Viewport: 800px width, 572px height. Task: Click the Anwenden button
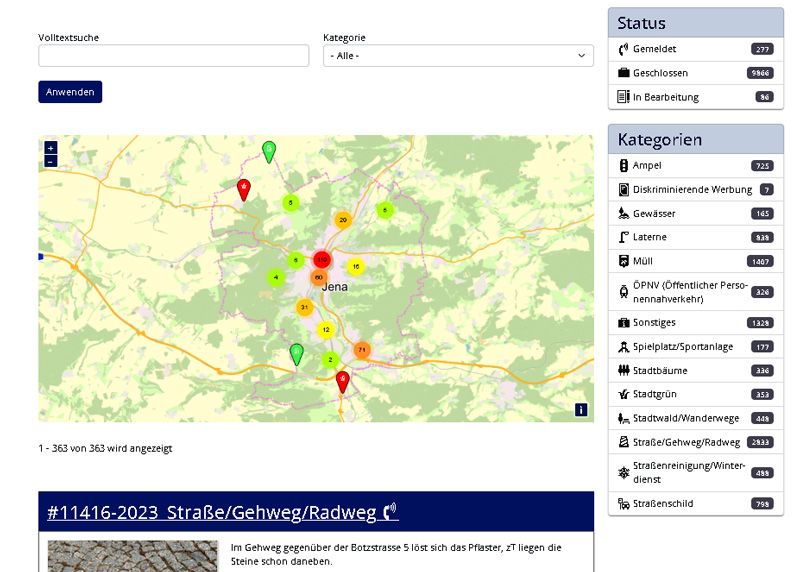click(70, 92)
